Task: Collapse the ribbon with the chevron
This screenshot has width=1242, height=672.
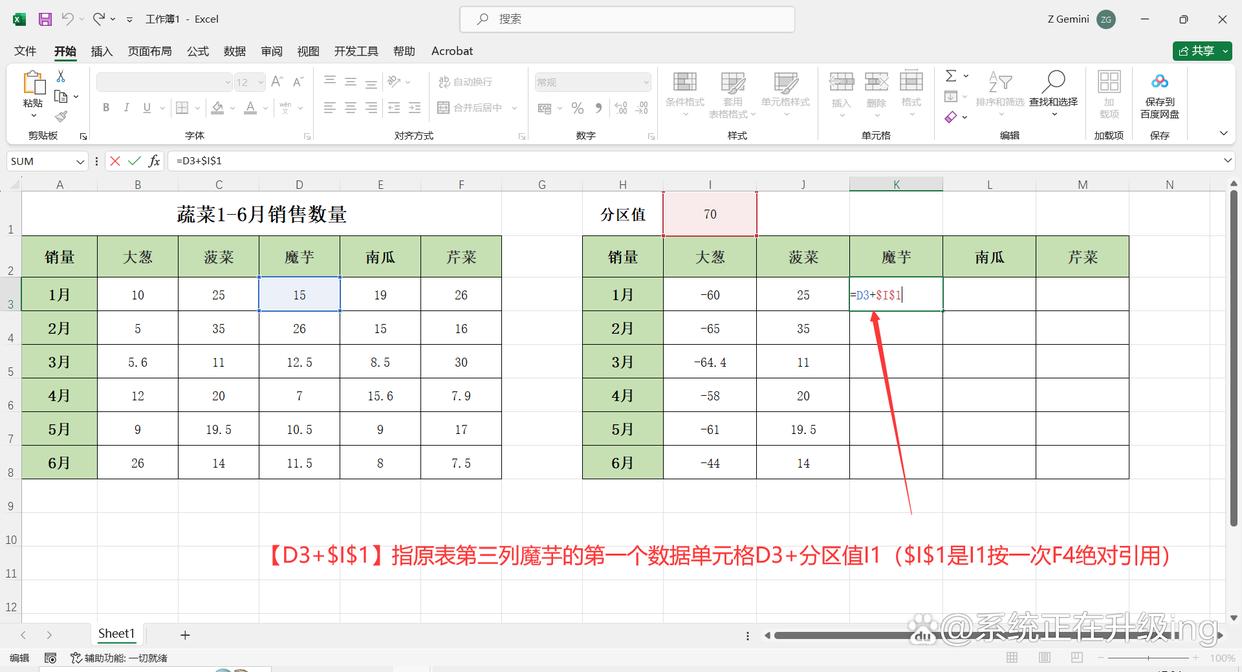Action: [x=1223, y=133]
